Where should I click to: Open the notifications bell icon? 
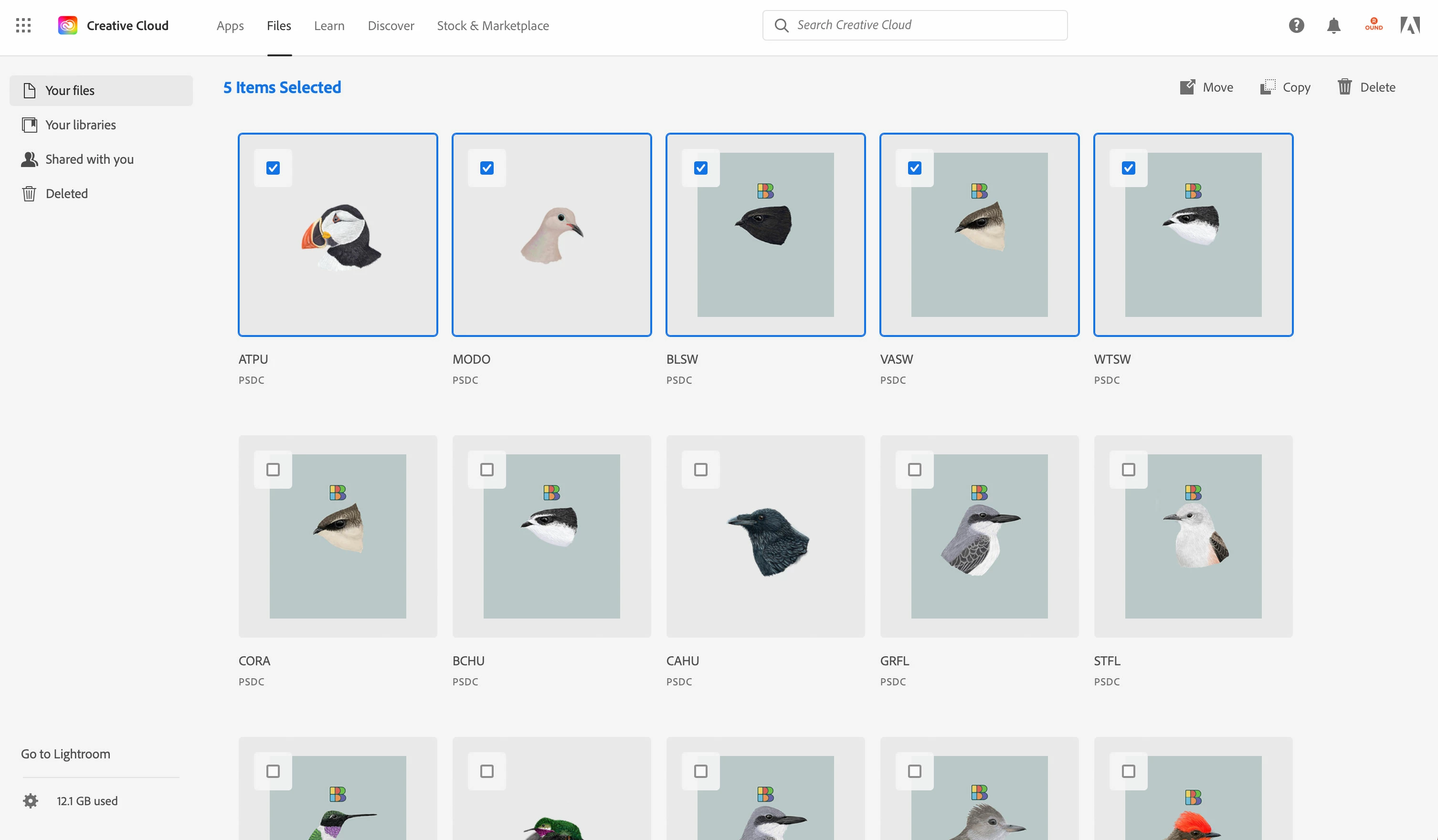pyautogui.click(x=1333, y=25)
